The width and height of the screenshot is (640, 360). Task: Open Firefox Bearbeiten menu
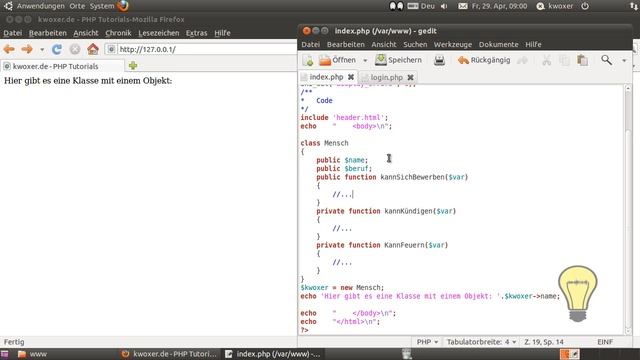coord(48,33)
